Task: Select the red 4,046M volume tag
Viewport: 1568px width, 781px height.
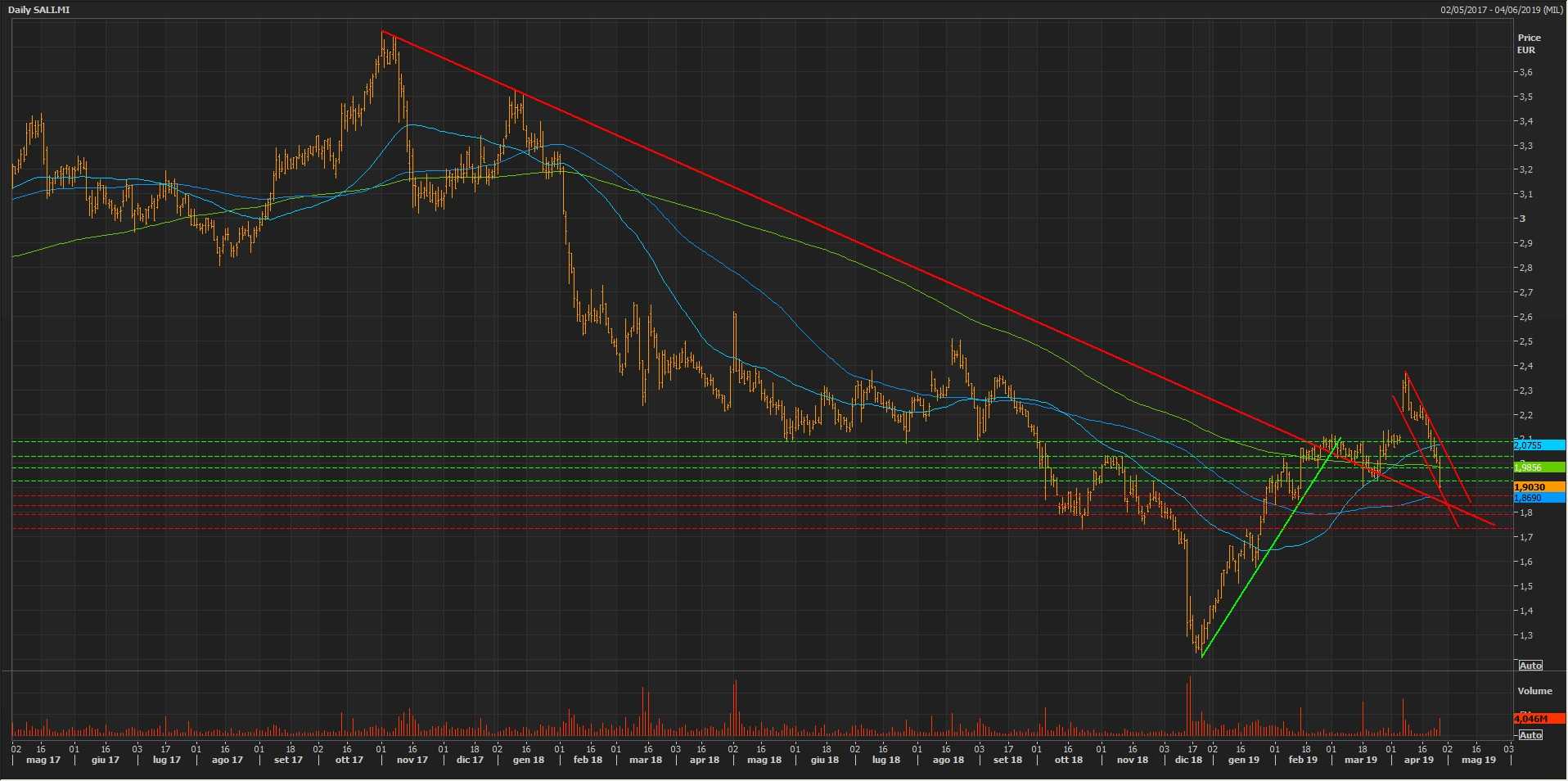Action: tap(1538, 718)
